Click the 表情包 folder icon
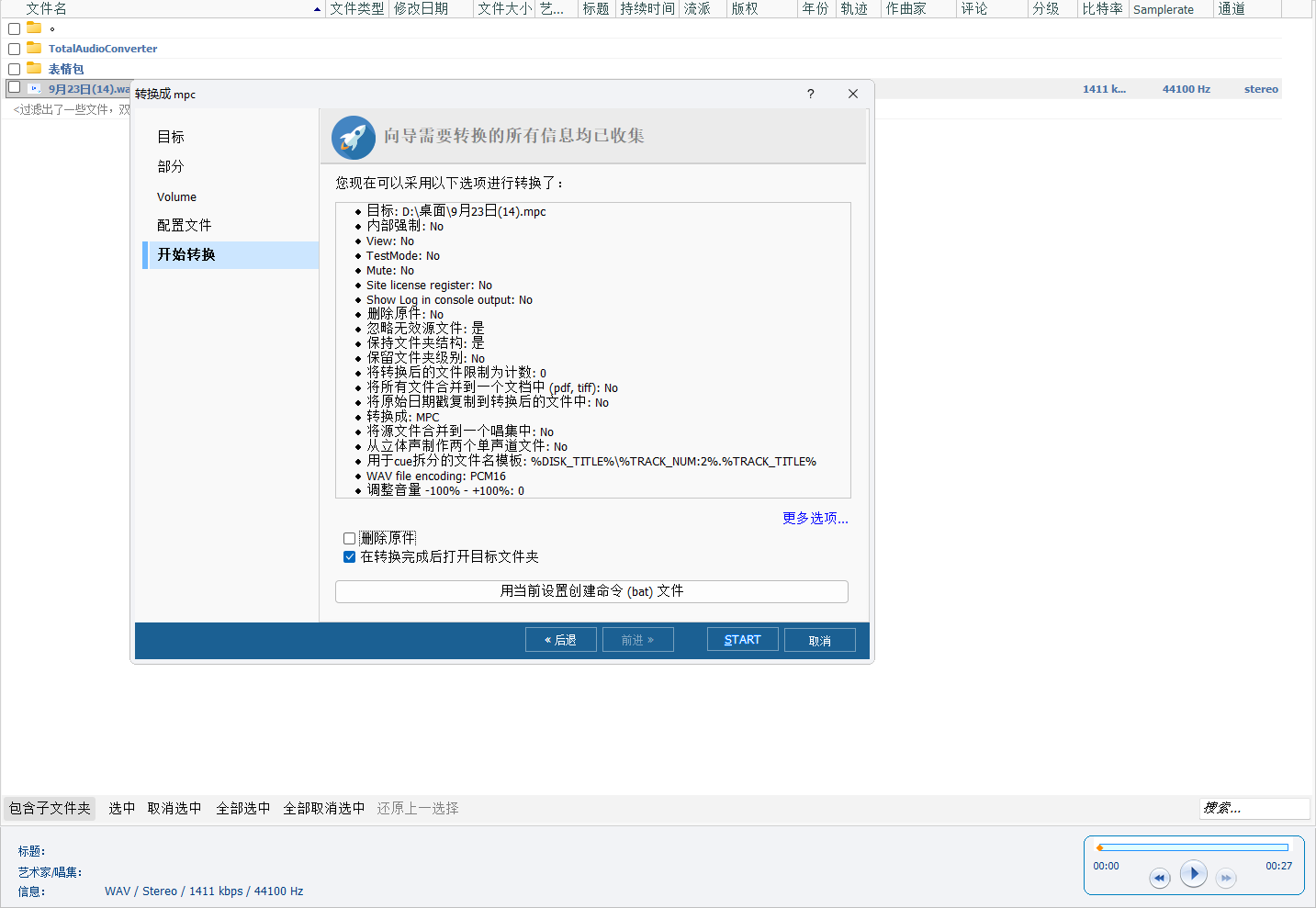This screenshot has width=1316, height=908. (x=34, y=68)
